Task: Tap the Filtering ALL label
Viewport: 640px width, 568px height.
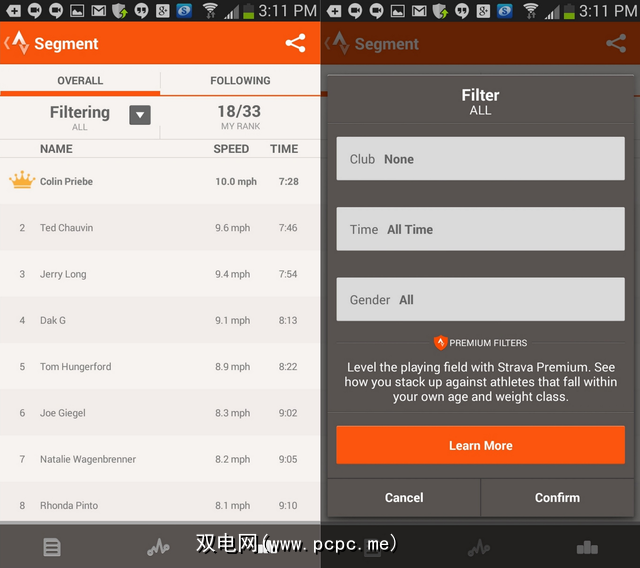Action: click(x=80, y=118)
